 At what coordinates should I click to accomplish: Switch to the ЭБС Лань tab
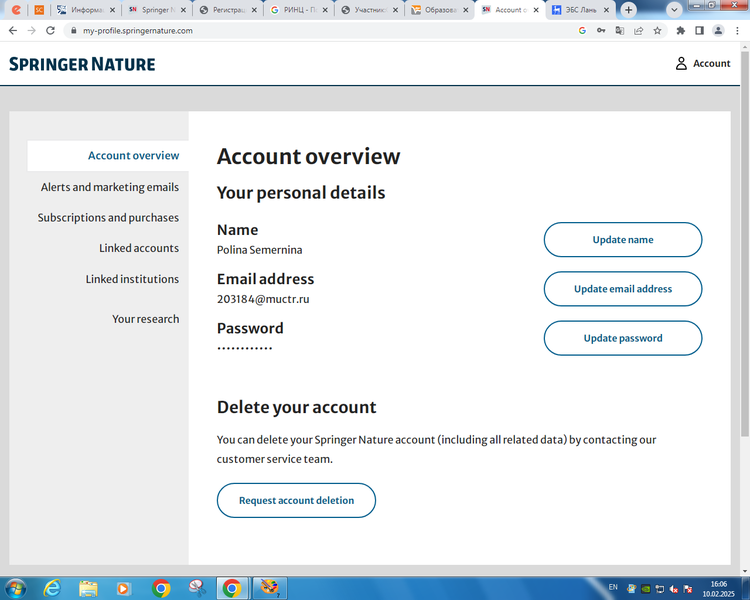[x=581, y=10]
